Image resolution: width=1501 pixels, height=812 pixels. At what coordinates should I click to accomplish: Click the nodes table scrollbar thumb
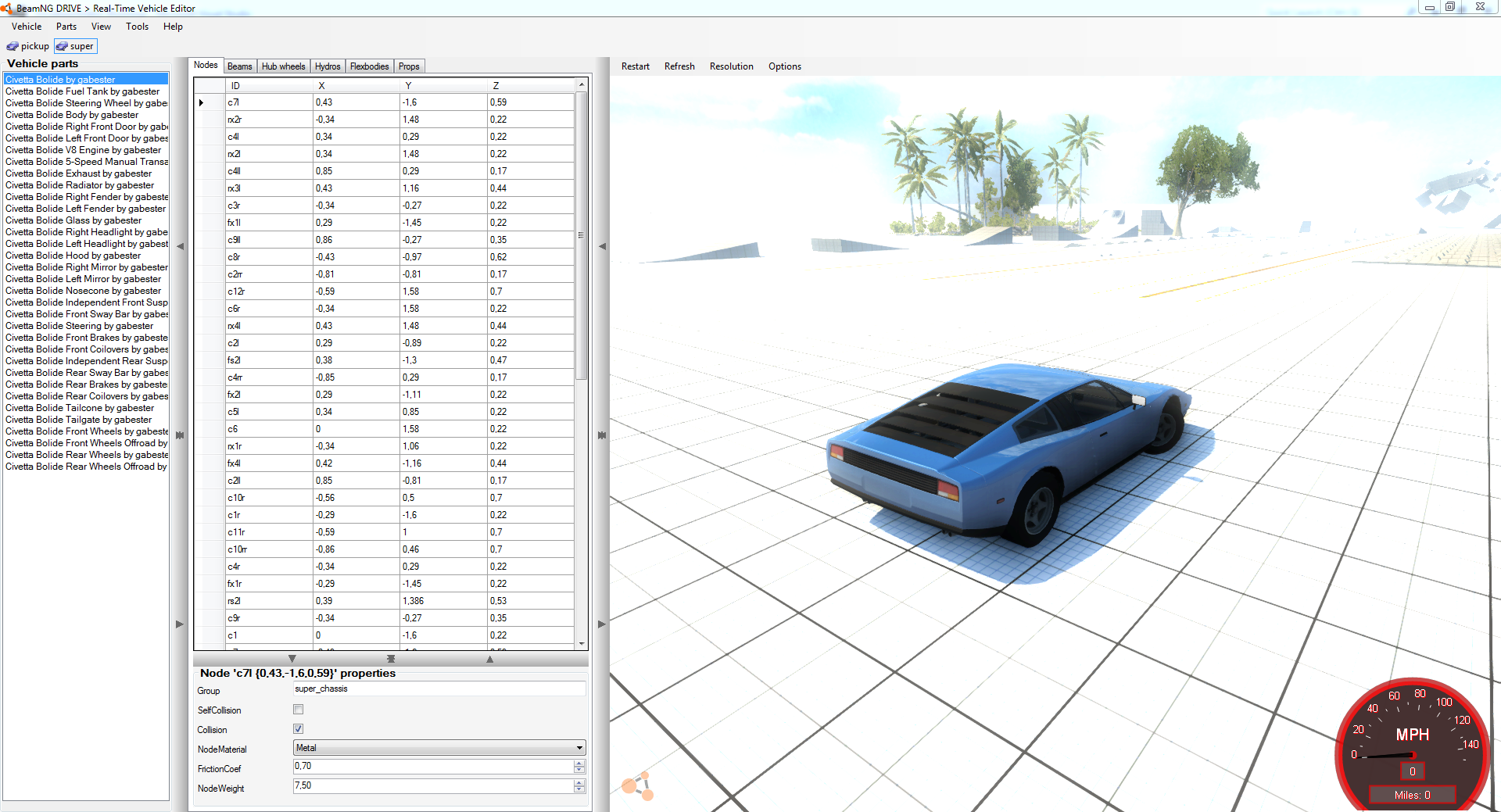click(x=581, y=236)
